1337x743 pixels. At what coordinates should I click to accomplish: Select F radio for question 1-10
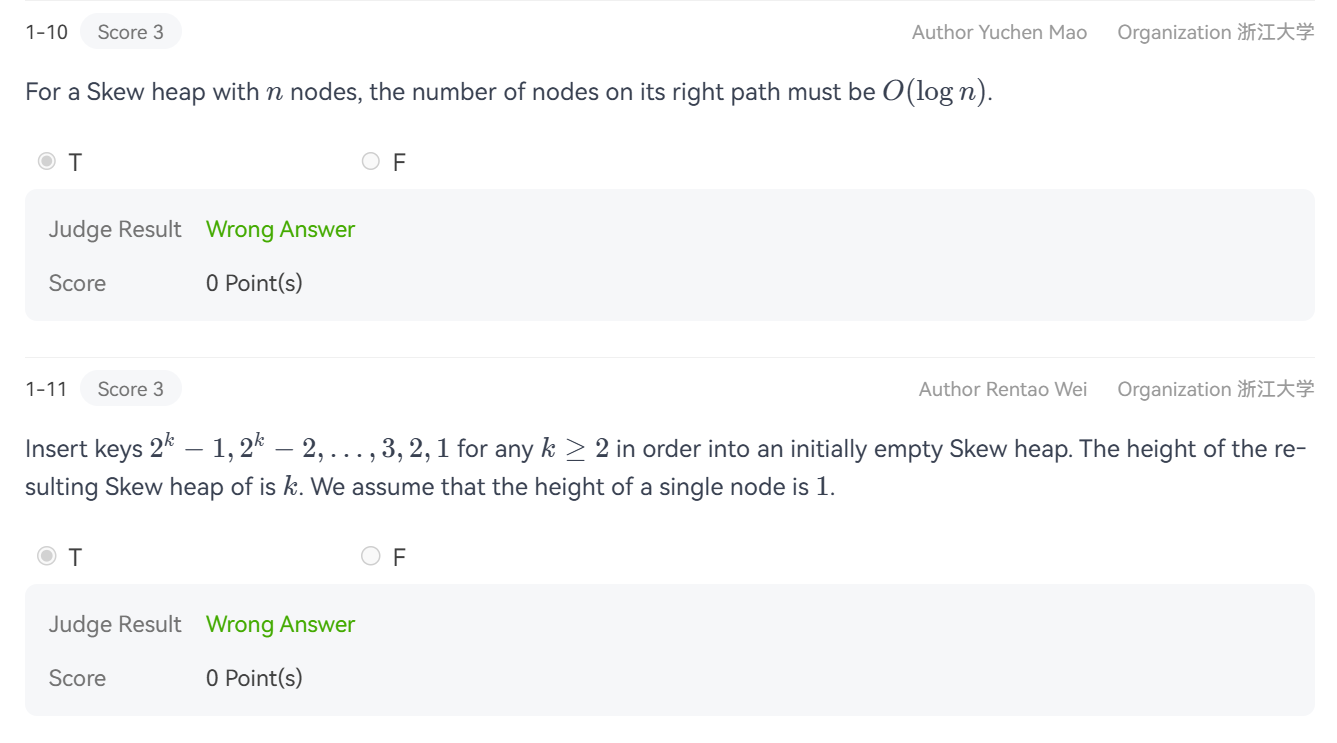coord(371,161)
